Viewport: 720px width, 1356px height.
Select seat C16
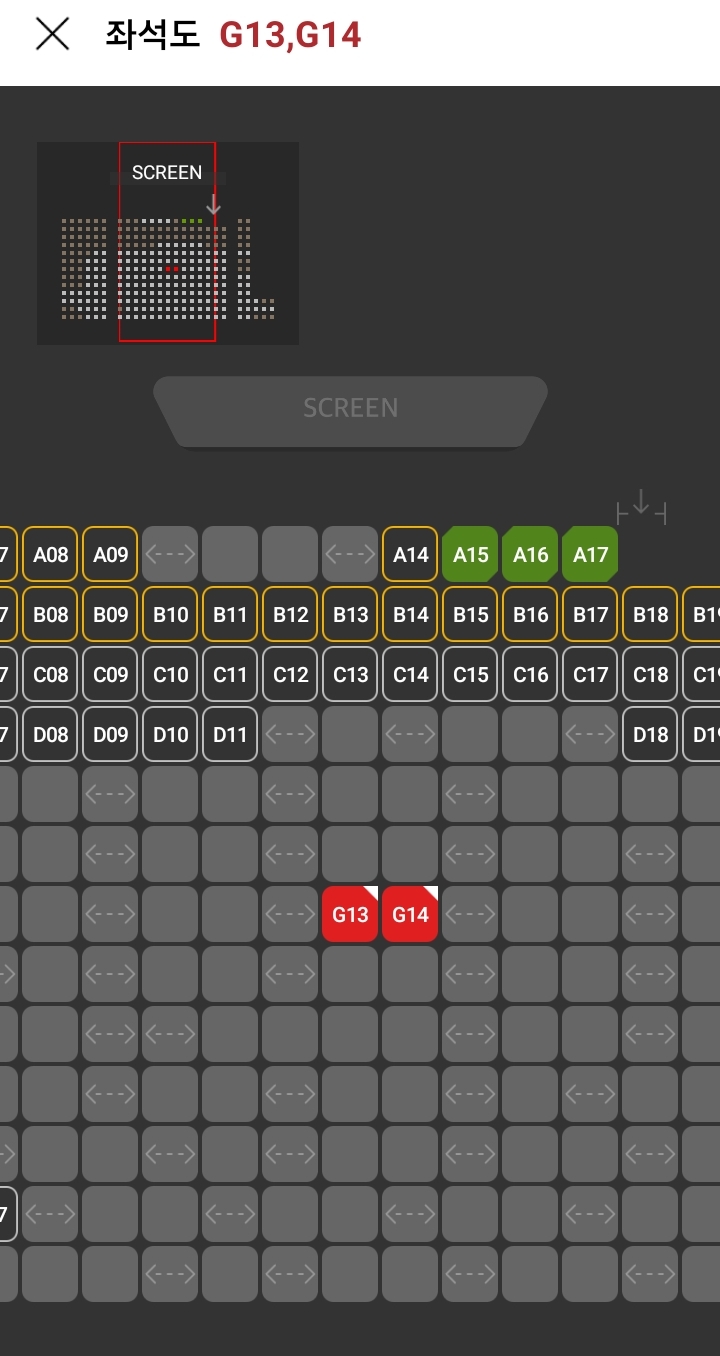pyautogui.click(x=530, y=674)
